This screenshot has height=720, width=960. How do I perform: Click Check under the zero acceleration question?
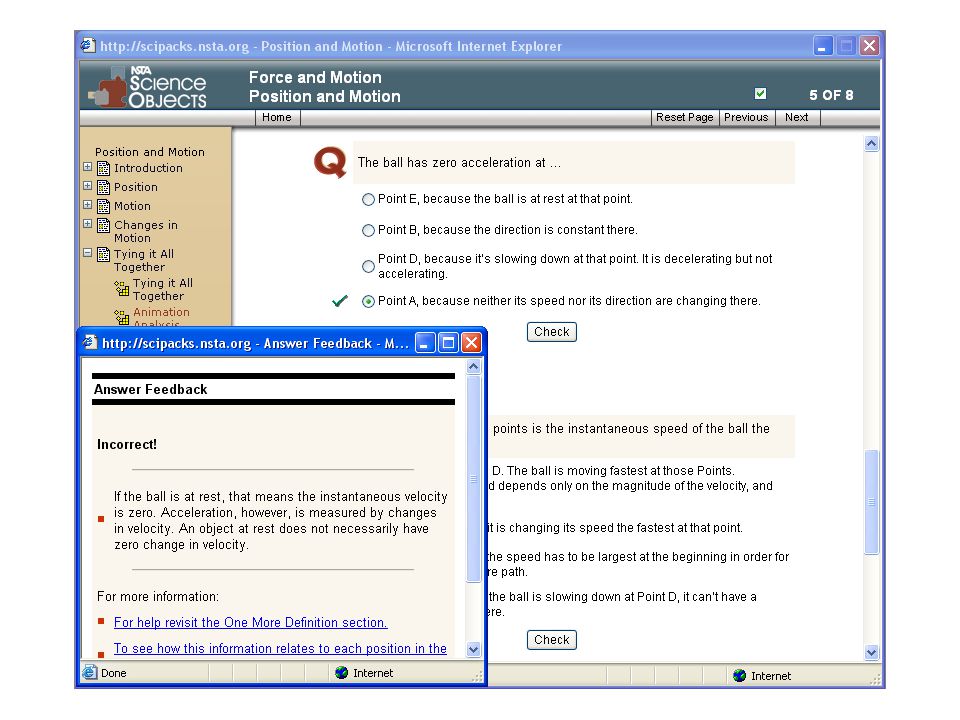click(552, 332)
